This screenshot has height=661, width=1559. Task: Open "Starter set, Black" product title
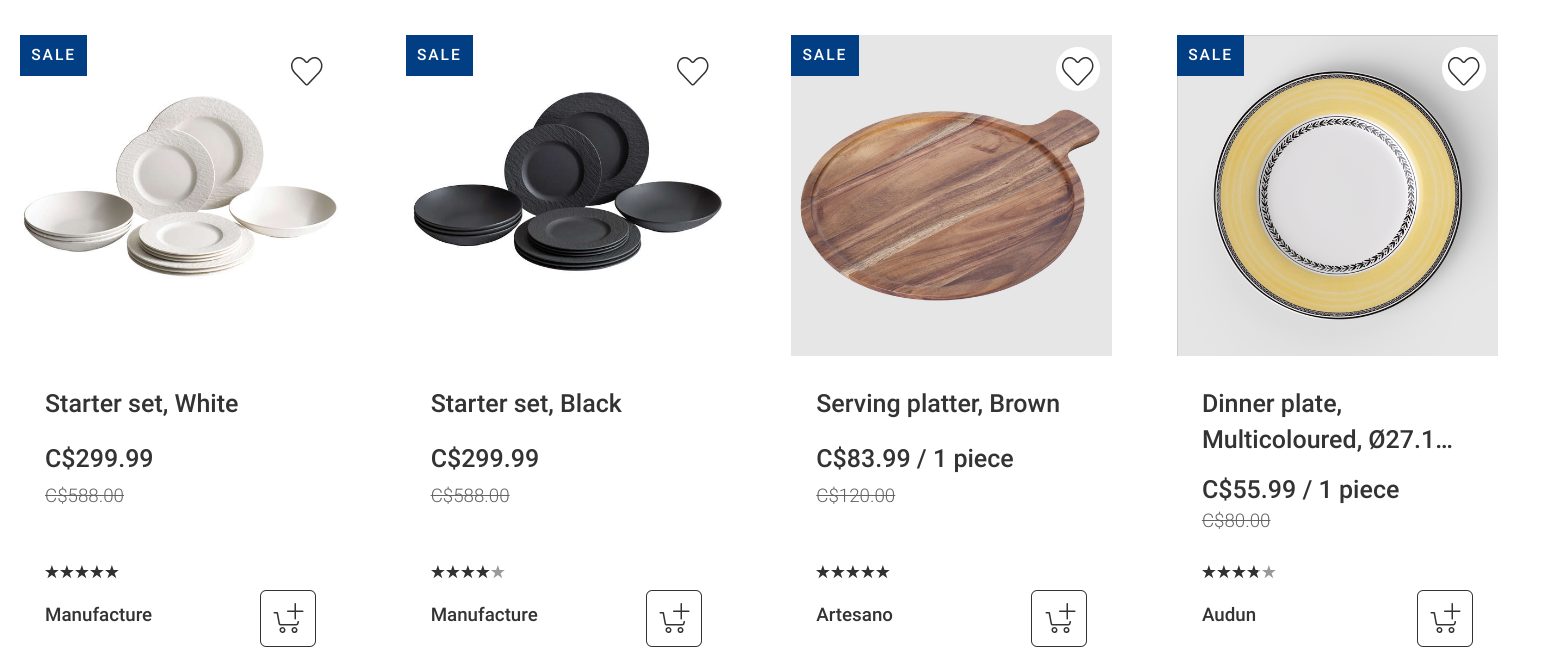click(526, 404)
